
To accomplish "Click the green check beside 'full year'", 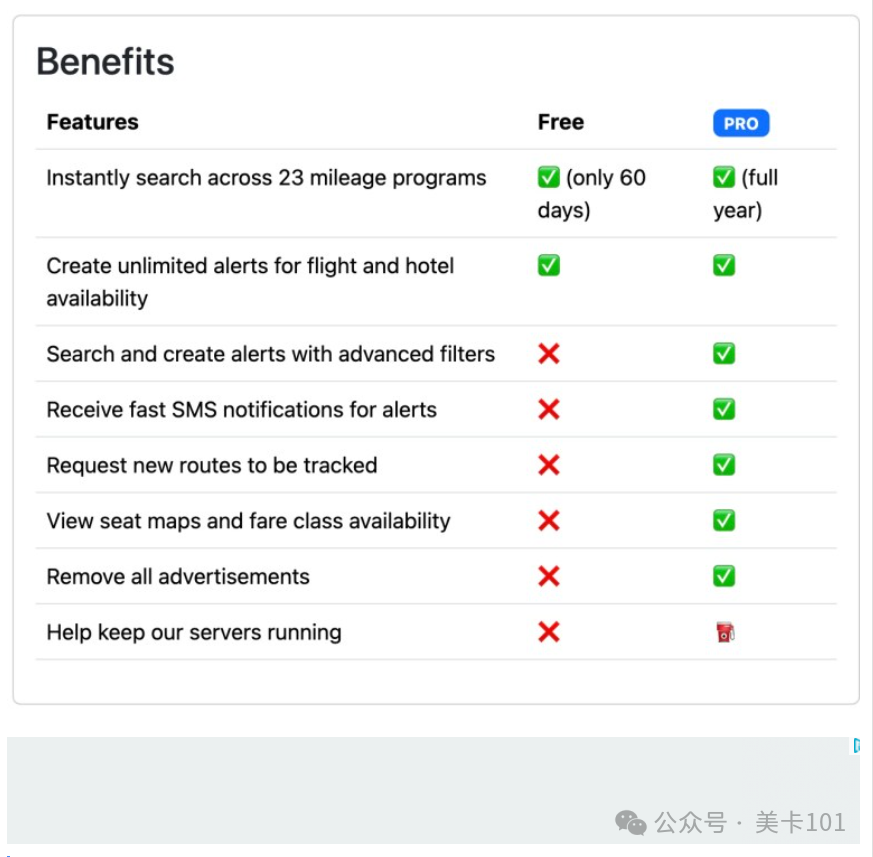I will [x=724, y=178].
